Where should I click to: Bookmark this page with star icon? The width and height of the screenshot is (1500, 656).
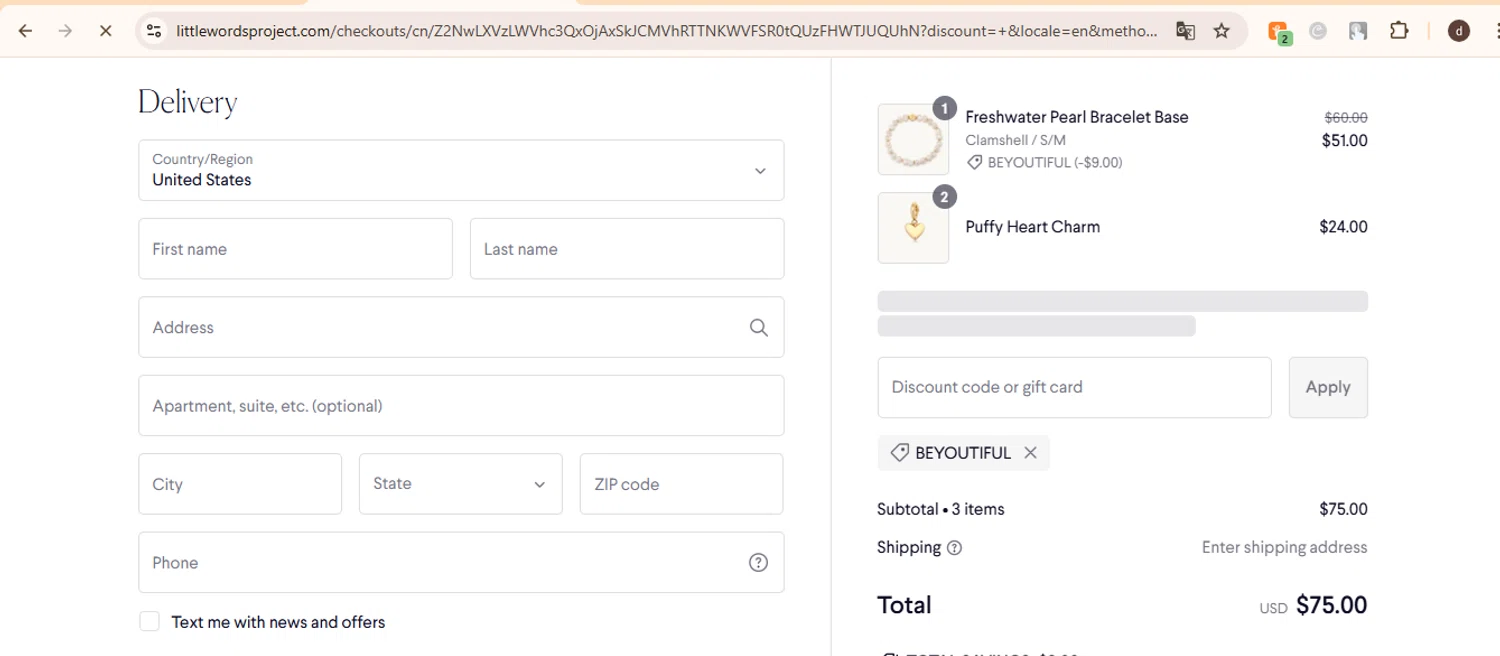1221,31
